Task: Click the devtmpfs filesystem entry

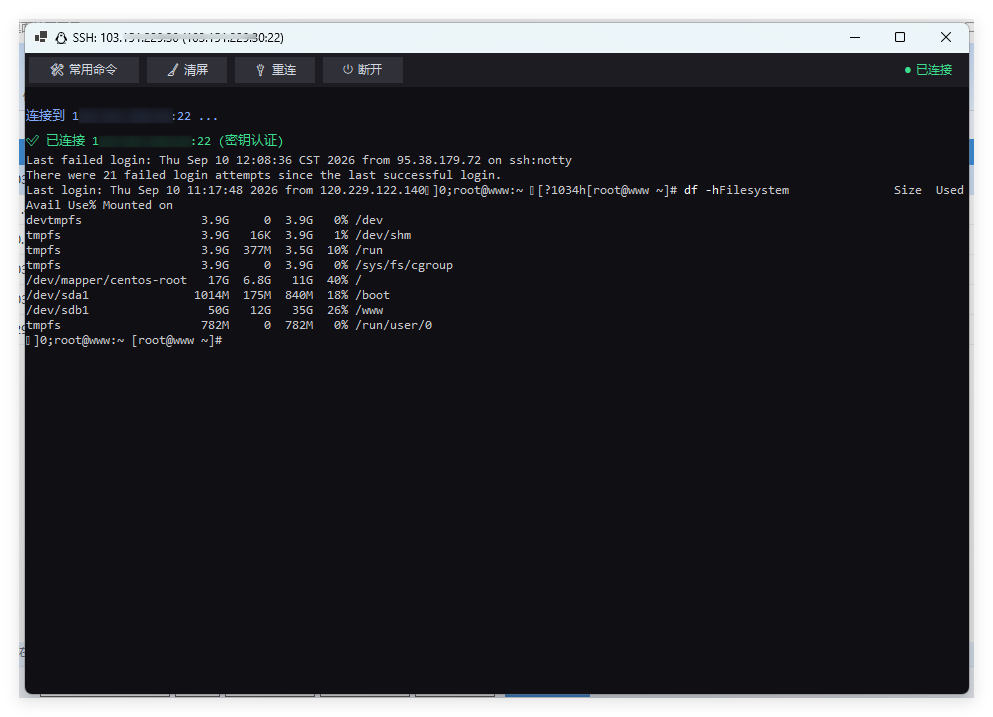Action: click(x=54, y=220)
